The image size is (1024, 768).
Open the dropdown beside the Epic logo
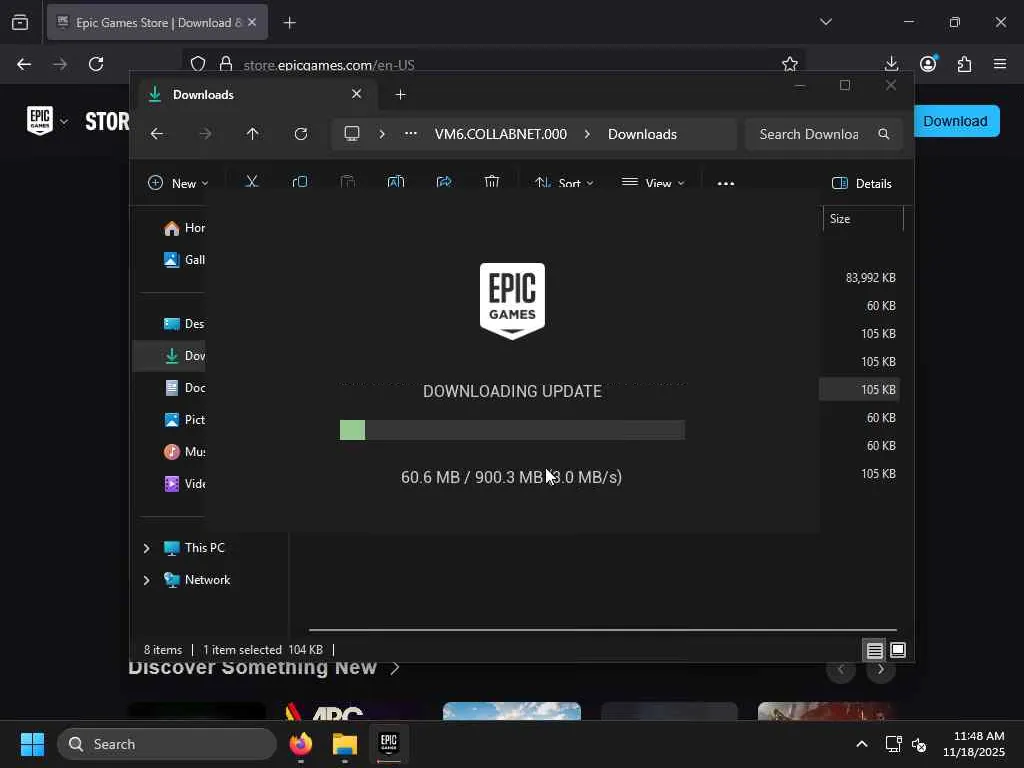tap(64, 121)
